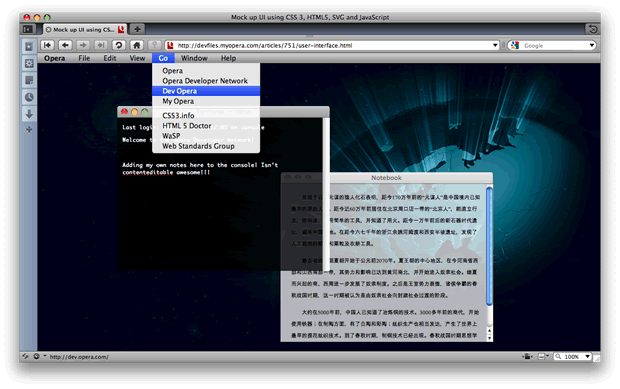
Task: Select HTML 5 Doctor menu entry
Action: pyautogui.click(x=206, y=126)
